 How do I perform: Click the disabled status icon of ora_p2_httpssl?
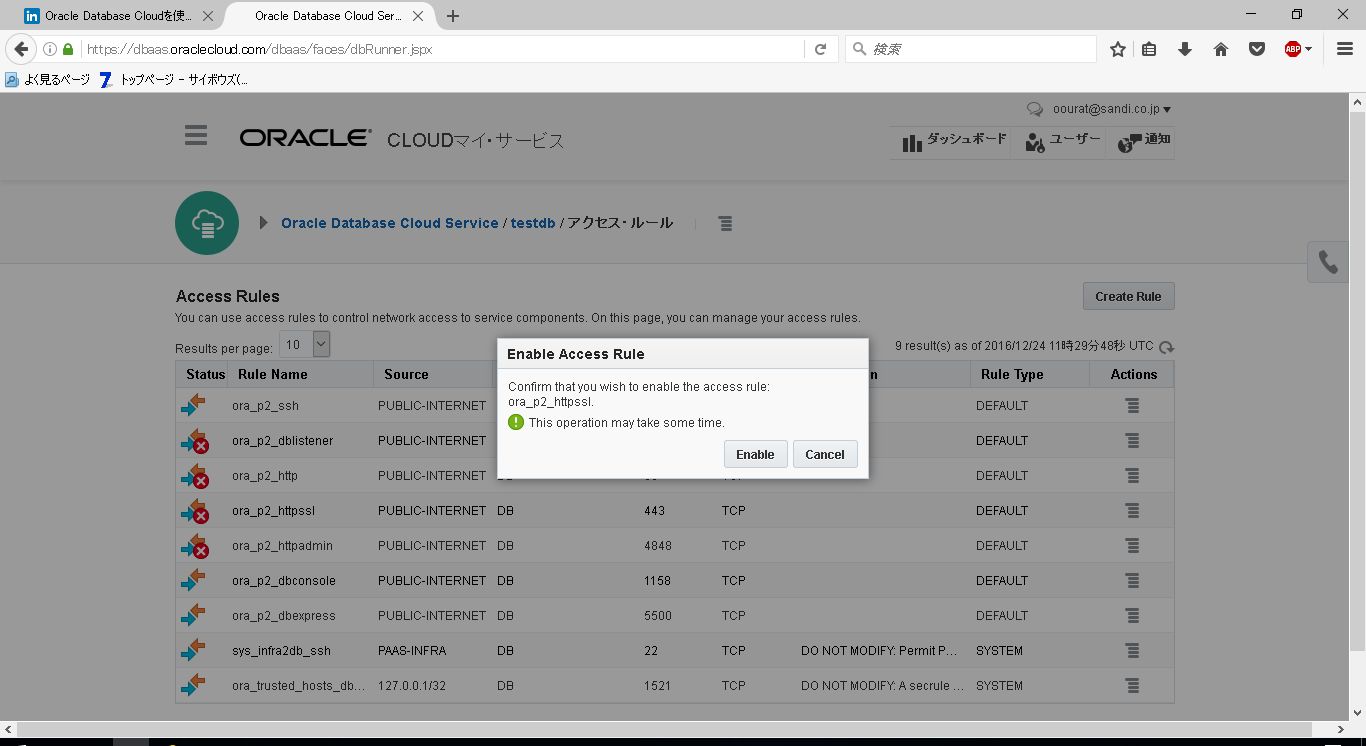click(x=194, y=511)
